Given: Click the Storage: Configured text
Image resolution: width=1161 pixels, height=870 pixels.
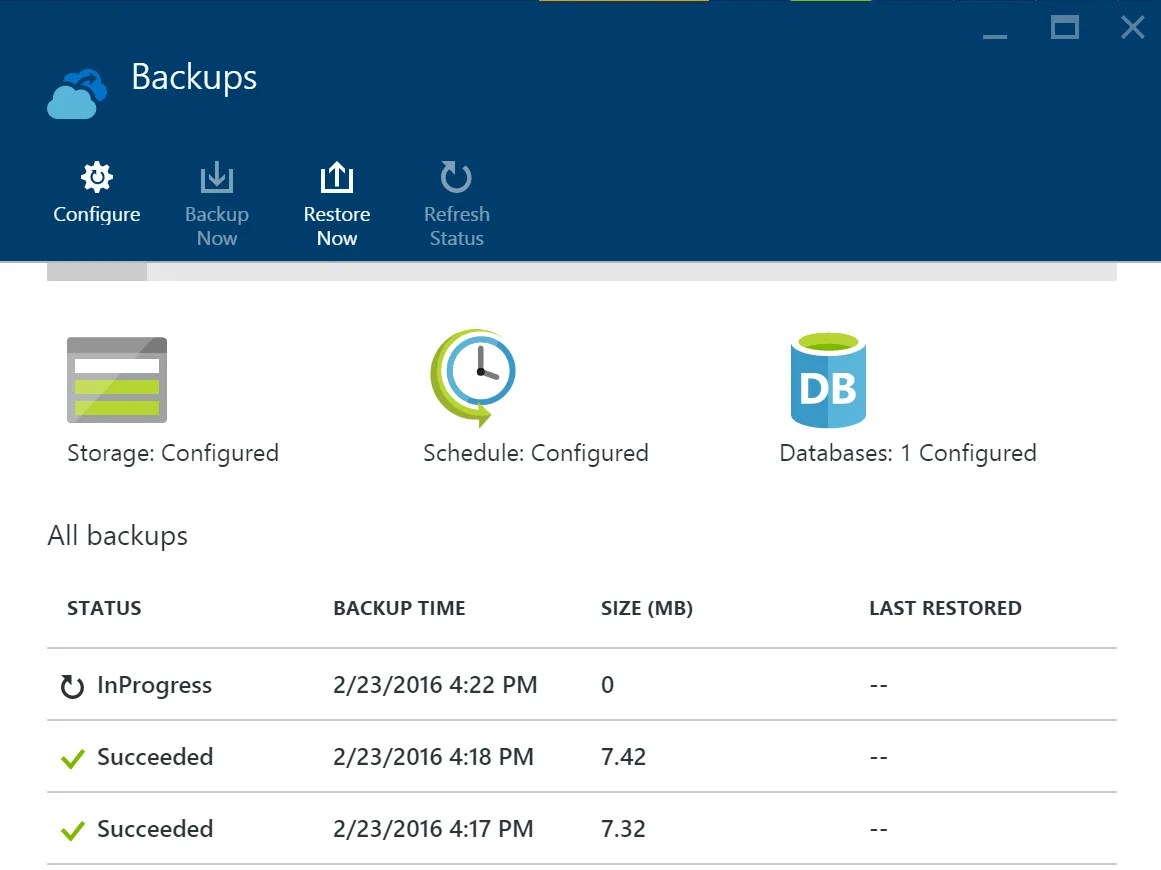Looking at the screenshot, I should (x=173, y=453).
